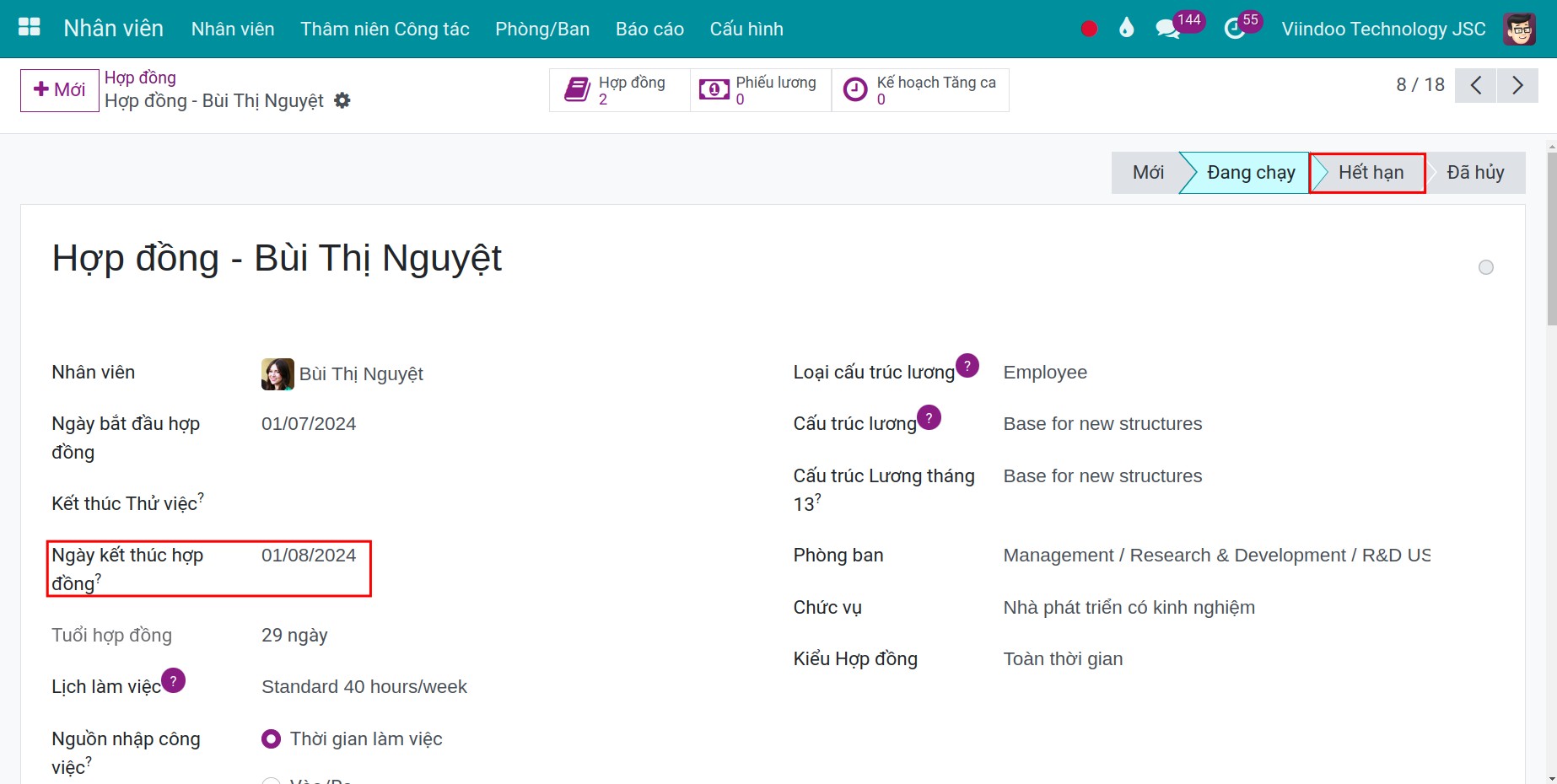This screenshot has height=784, width=1557.
Task: Open Viindoo Technology JSC company switcher
Action: point(1383,29)
